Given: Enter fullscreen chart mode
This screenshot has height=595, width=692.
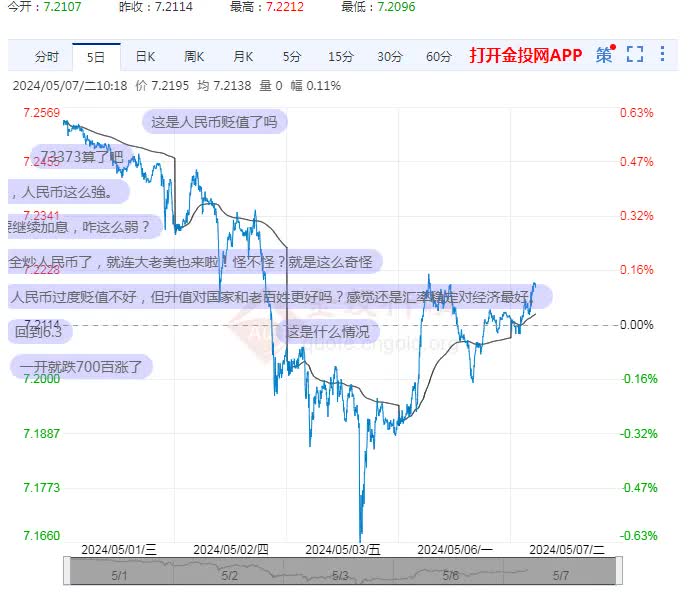Looking at the screenshot, I should (x=634, y=56).
